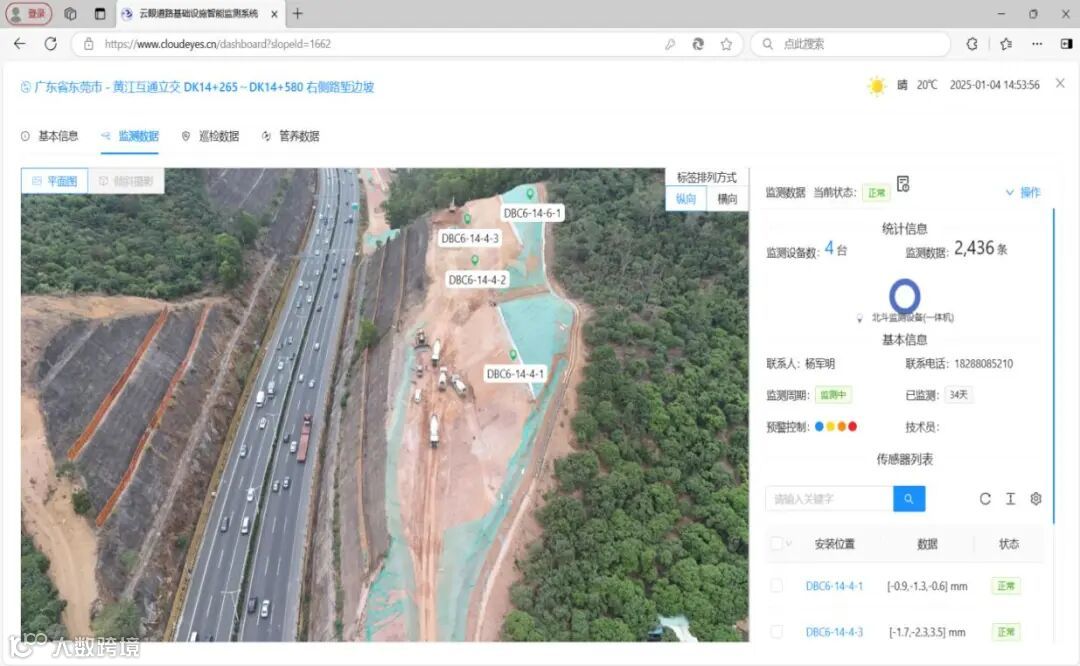Open the browser more options menu

point(1037,44)
